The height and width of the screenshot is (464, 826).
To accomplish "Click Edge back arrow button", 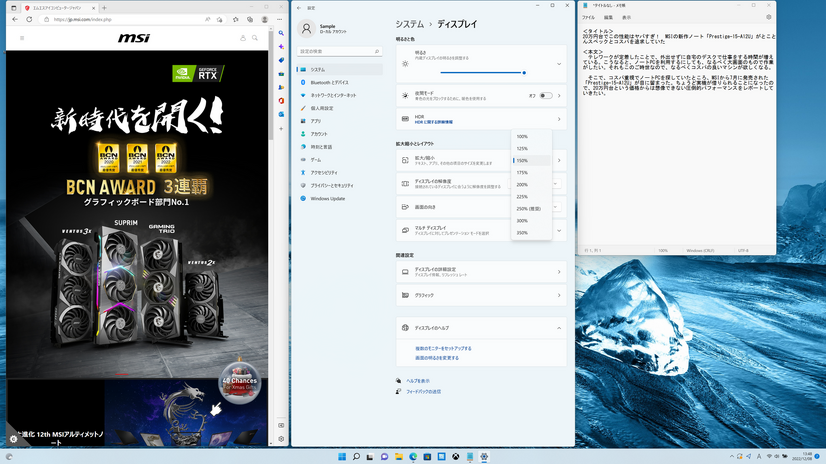I will coord(15,19).
